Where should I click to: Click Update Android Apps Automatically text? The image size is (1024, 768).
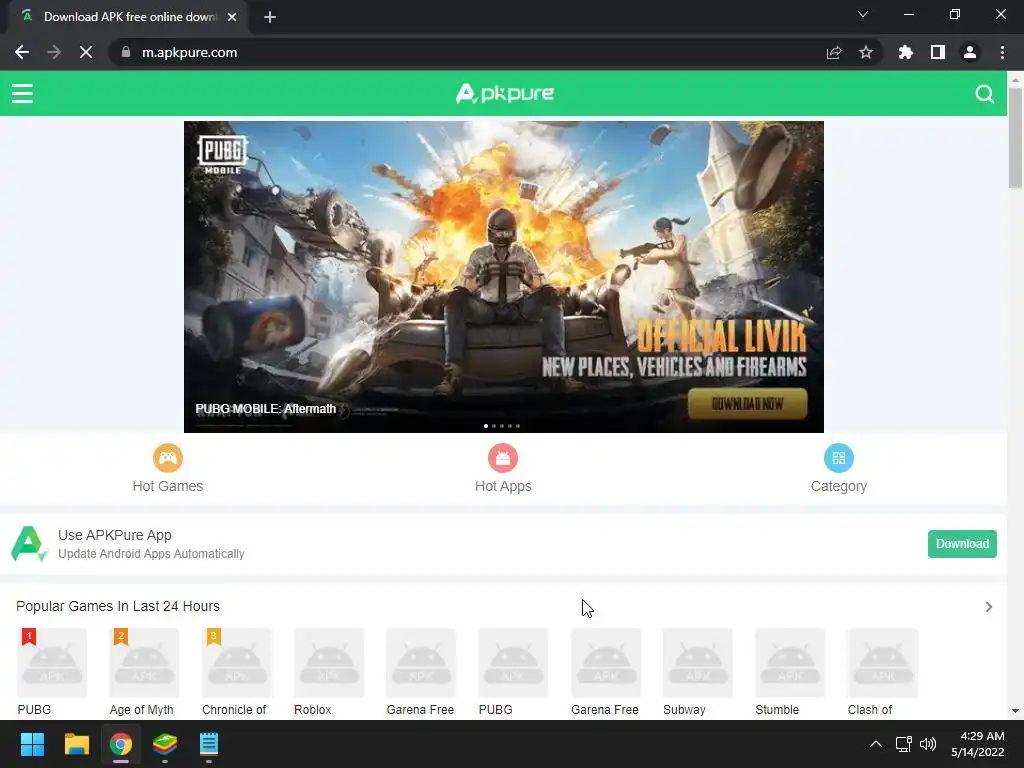151,554
